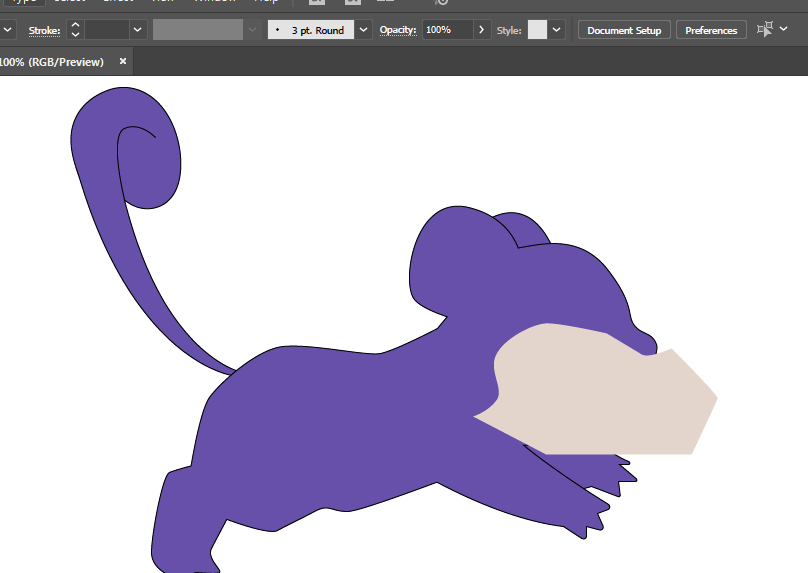
Task: Click the Opacity 100% input field
Action: point(447,30)
